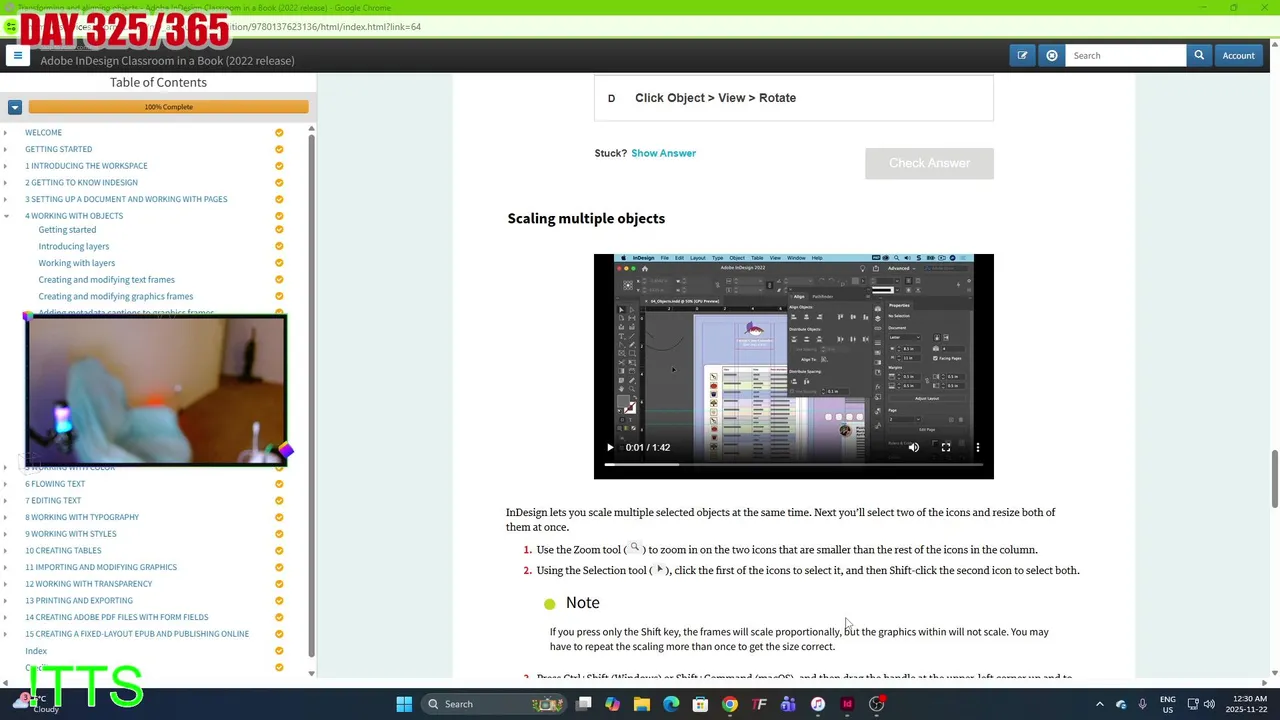This screenshot has height=720, width=1280.
Task: Toggle completion check for Introducing layers
Action: pos(279,246)
